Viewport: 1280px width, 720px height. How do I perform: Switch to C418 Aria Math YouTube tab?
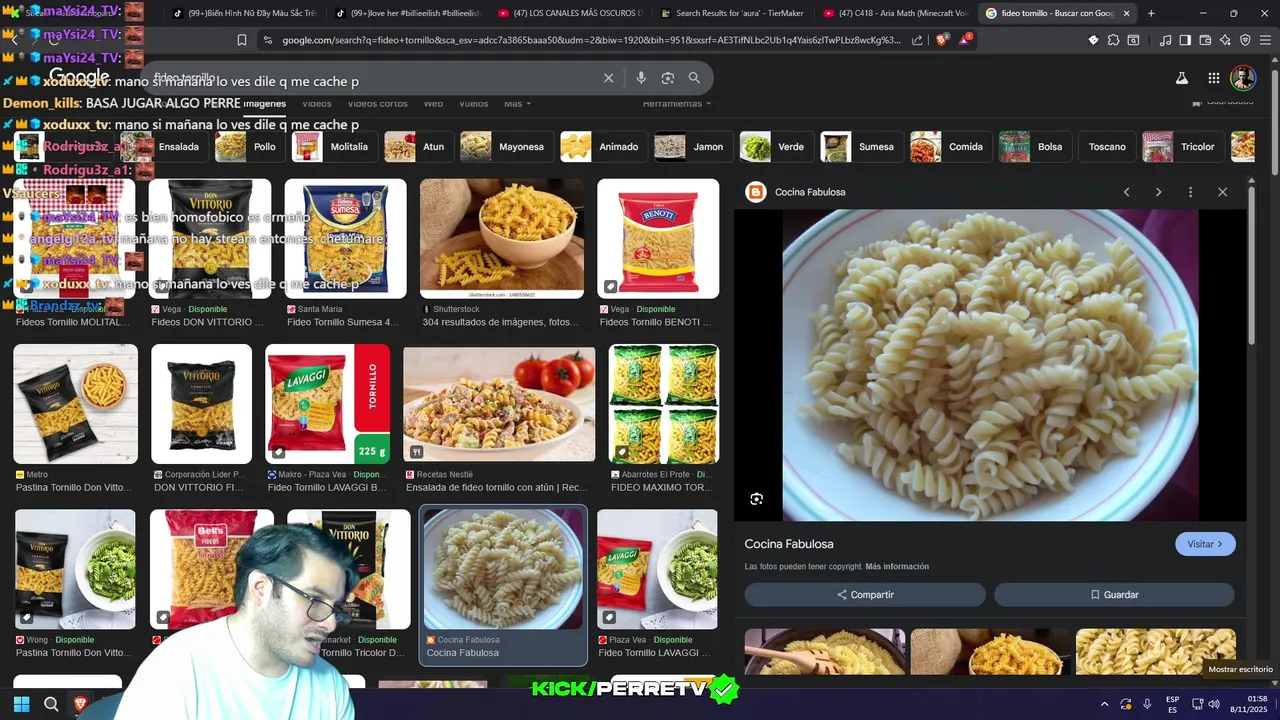click(x=895, y=13)
